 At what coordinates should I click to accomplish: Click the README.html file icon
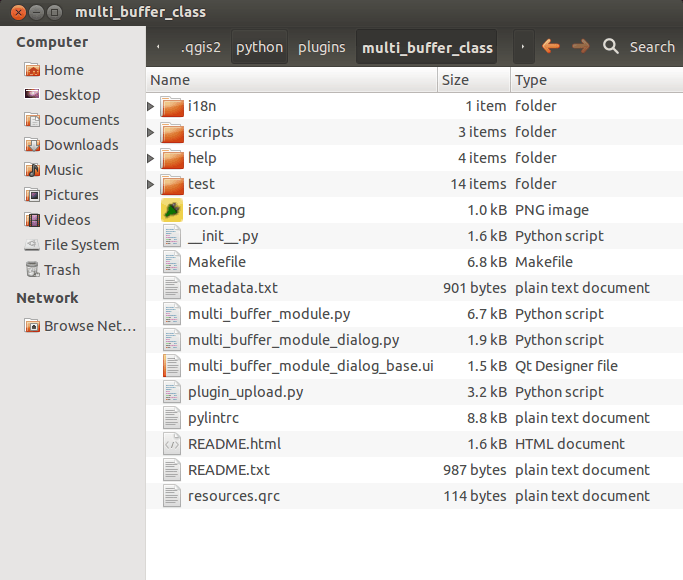point(172,444)
